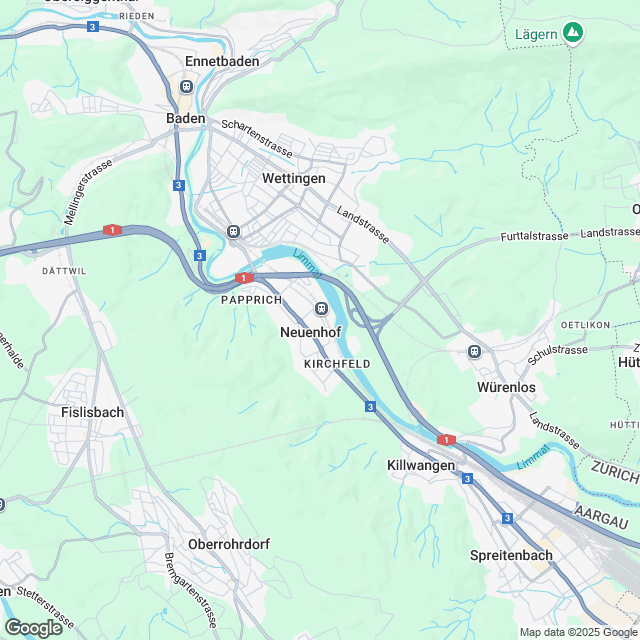Select the Würenlos train station icon
The image size is (640, 640).
click(474, 351)
